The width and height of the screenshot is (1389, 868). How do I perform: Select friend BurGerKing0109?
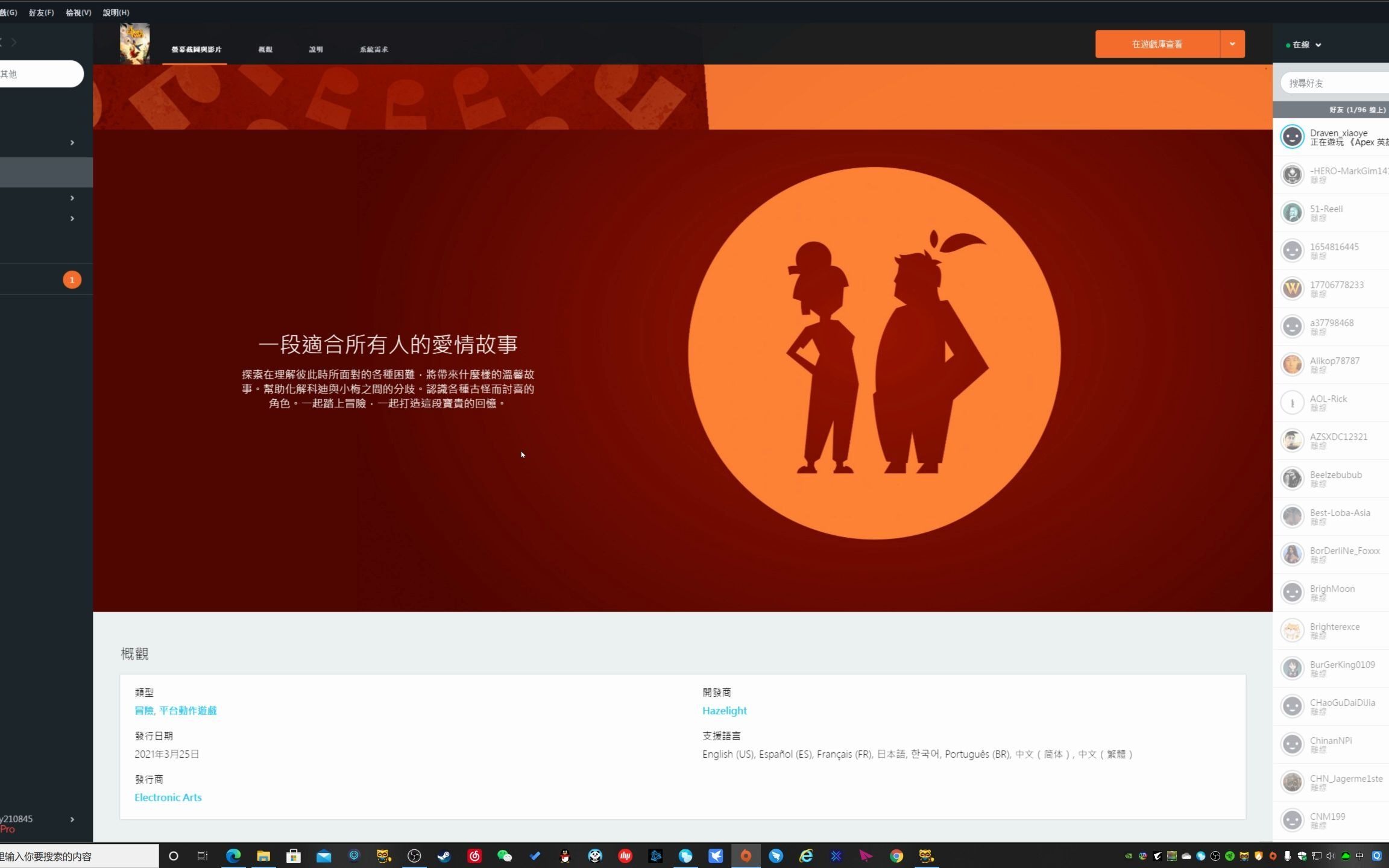[1331, 668]
